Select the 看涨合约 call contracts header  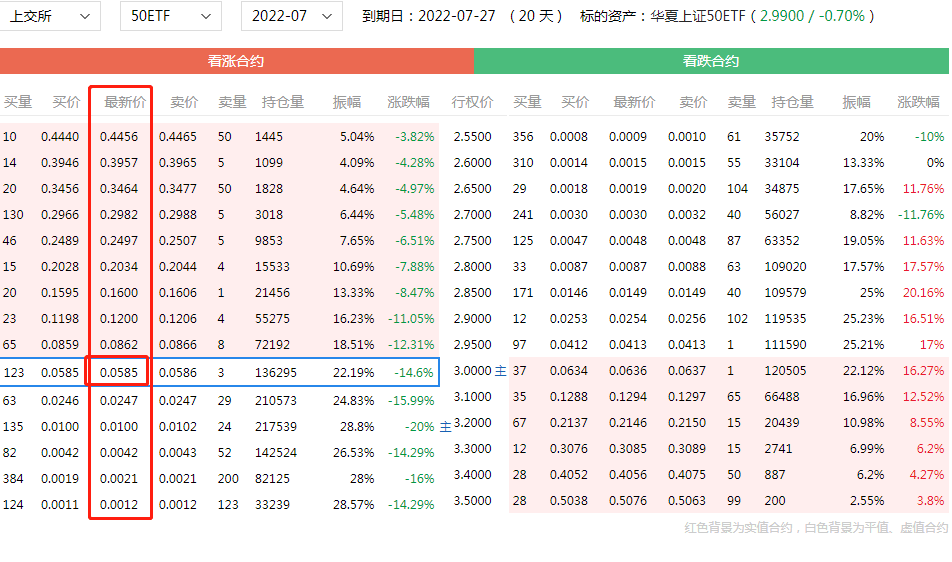(x=236, y=61)
